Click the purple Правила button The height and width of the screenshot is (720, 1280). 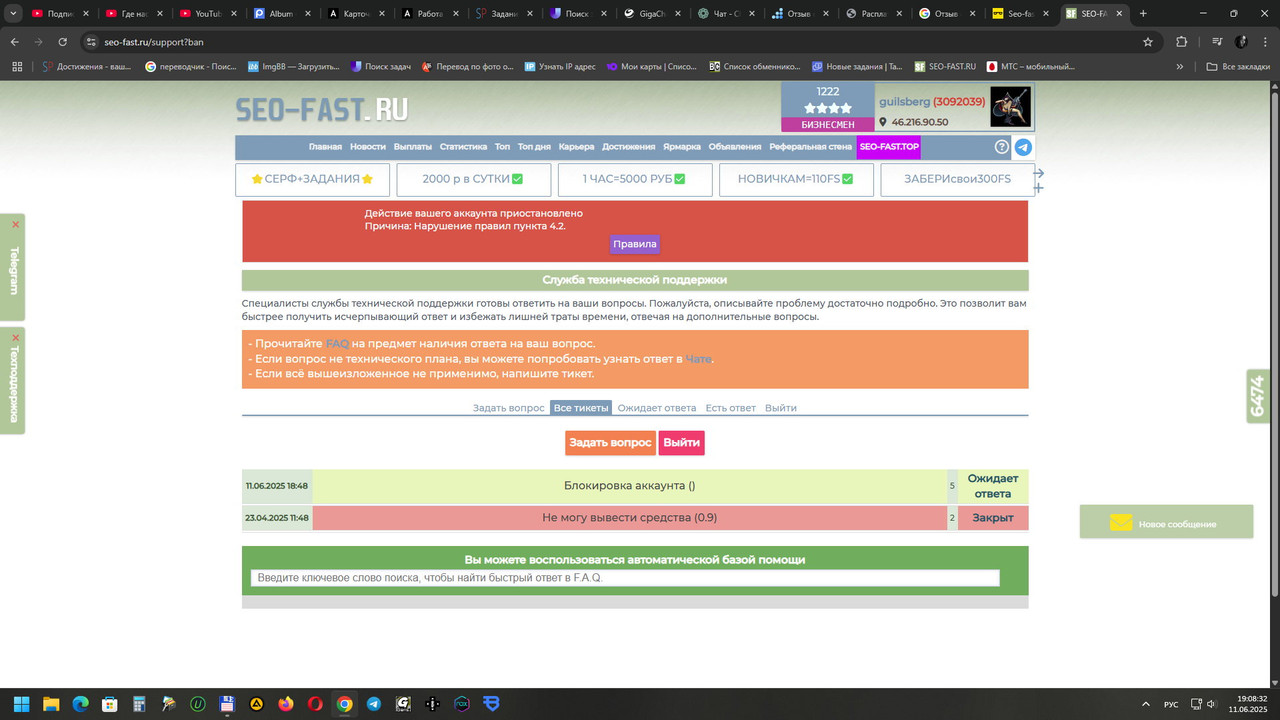(635, 244)
